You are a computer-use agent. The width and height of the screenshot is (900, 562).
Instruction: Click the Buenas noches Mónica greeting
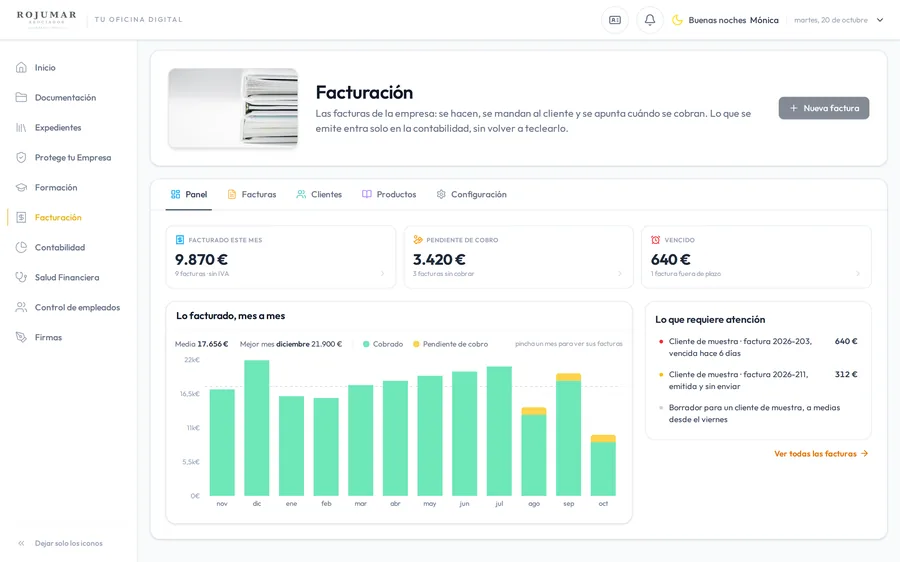click(x=734, y=20)
